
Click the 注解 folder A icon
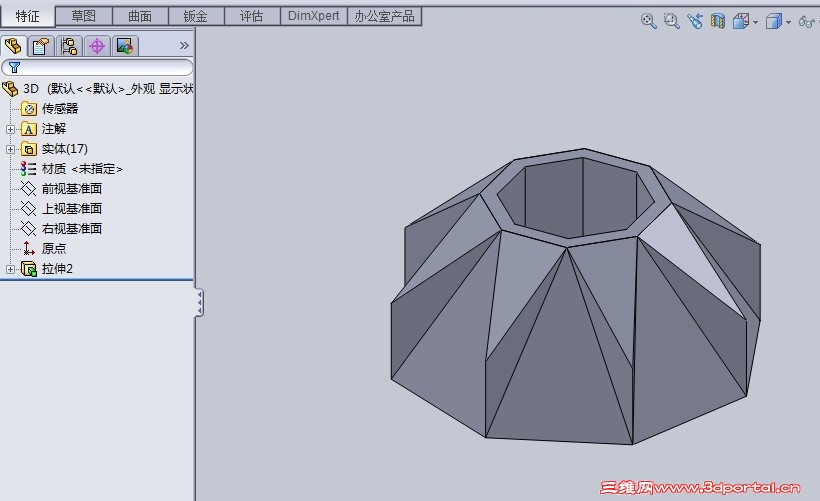pyautogui.click(x=29, y=129)
